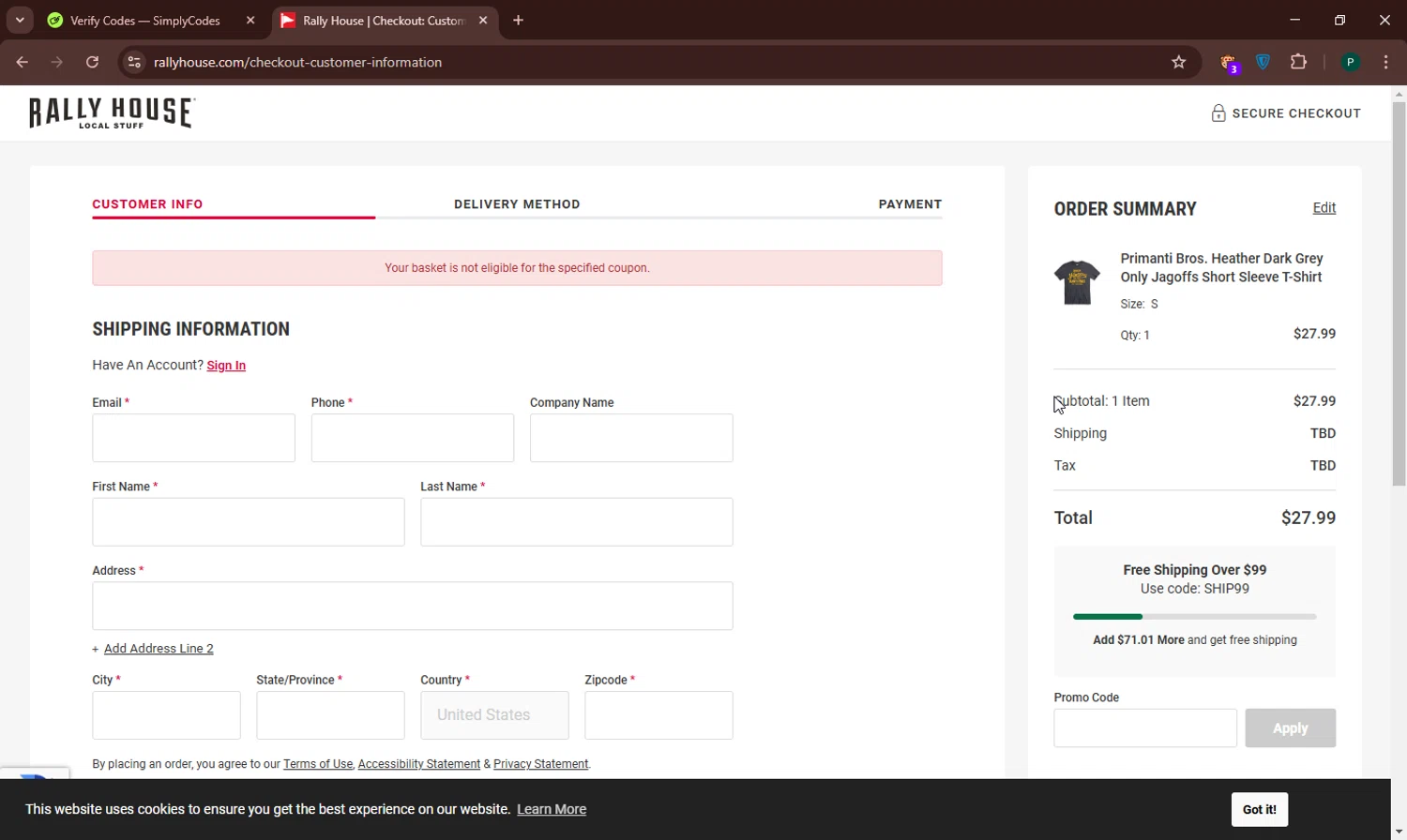Close the Verify Codes — SimplyCodes tab
This screenshot has height=840, width=1407.
click(x=250, y=21)
